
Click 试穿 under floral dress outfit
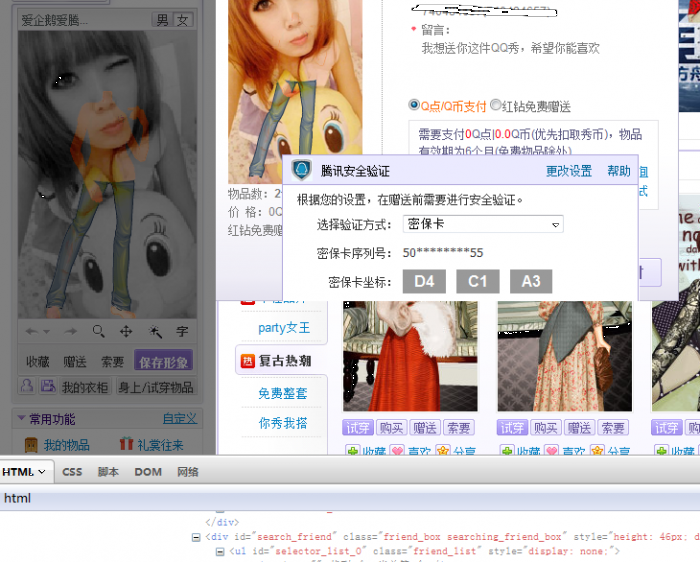click(512, 428)
